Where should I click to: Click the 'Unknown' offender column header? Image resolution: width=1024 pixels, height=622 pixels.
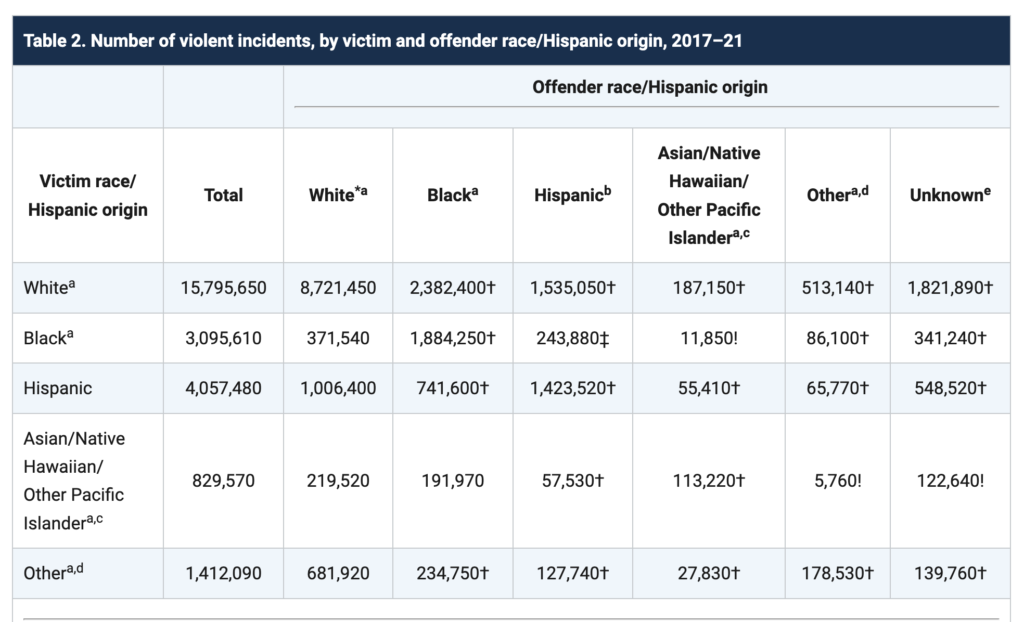[950, 195]
